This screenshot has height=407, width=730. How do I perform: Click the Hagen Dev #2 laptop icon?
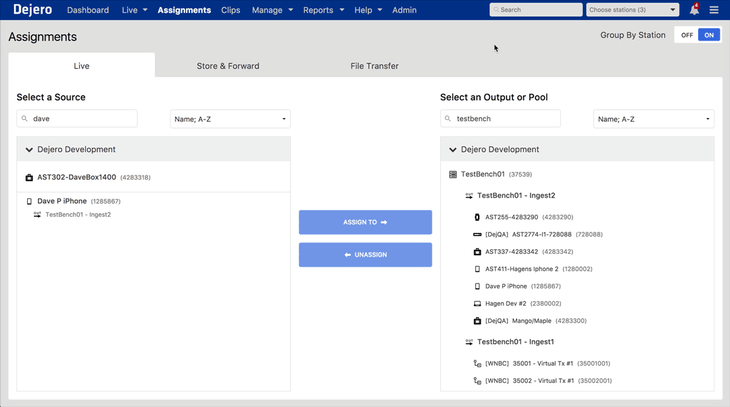477,304
